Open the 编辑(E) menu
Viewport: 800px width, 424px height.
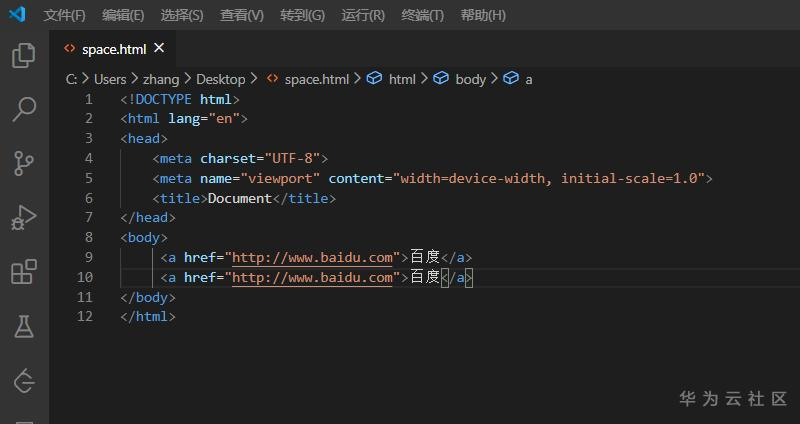pyautogui.click(x=123, y=15)
